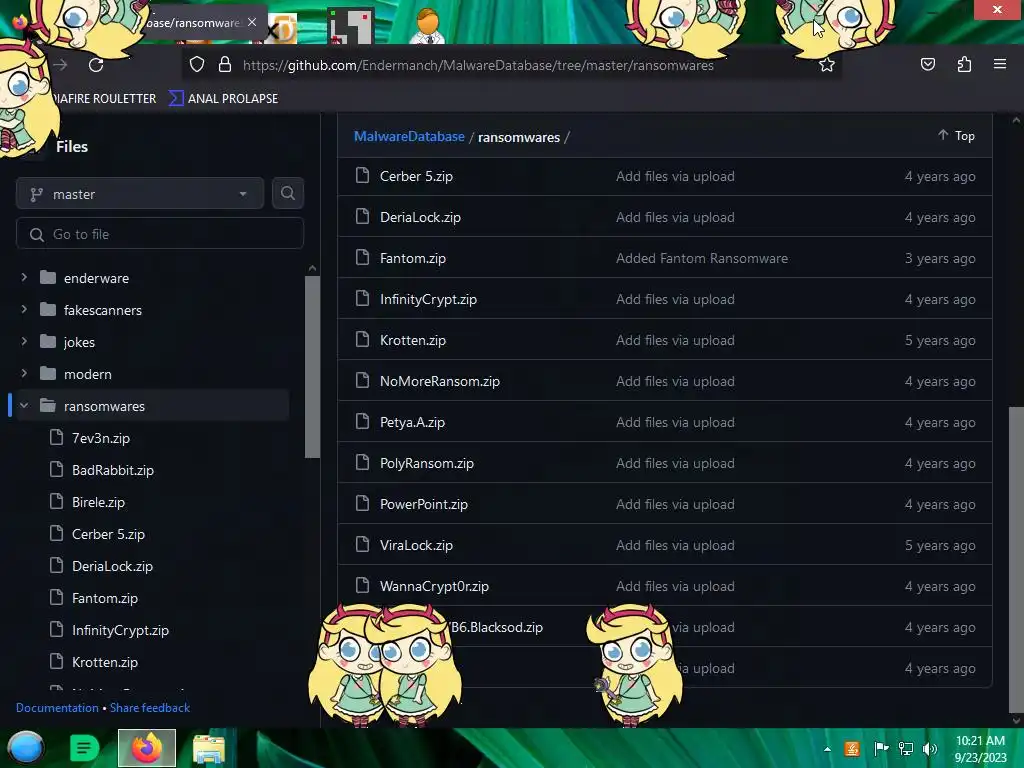Open Krotten.zip in the file list
The width and height of the screenshot is (1024, 768).
click(x=413, y=340)
